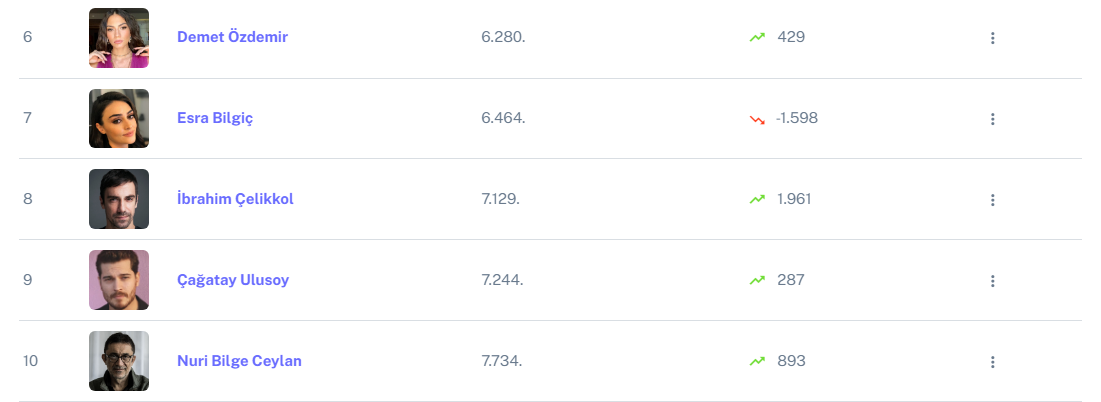
Task: Click the green trend arrow beside 1.961
Action: coord(757,199)
